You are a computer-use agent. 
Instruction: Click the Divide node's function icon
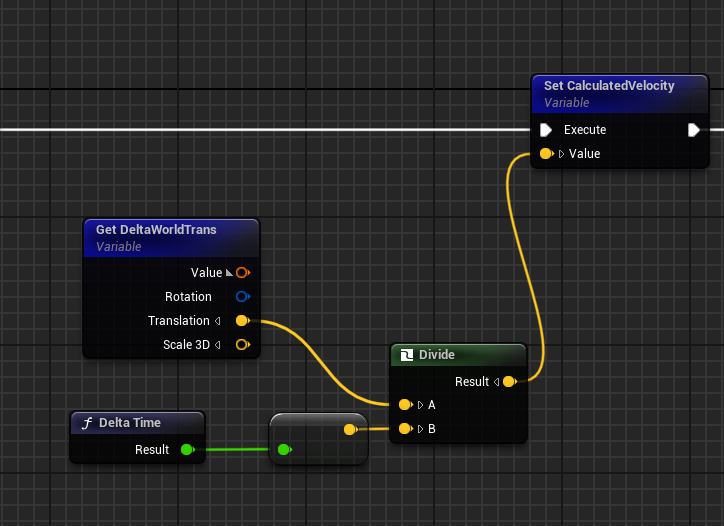tap(407, 355)
